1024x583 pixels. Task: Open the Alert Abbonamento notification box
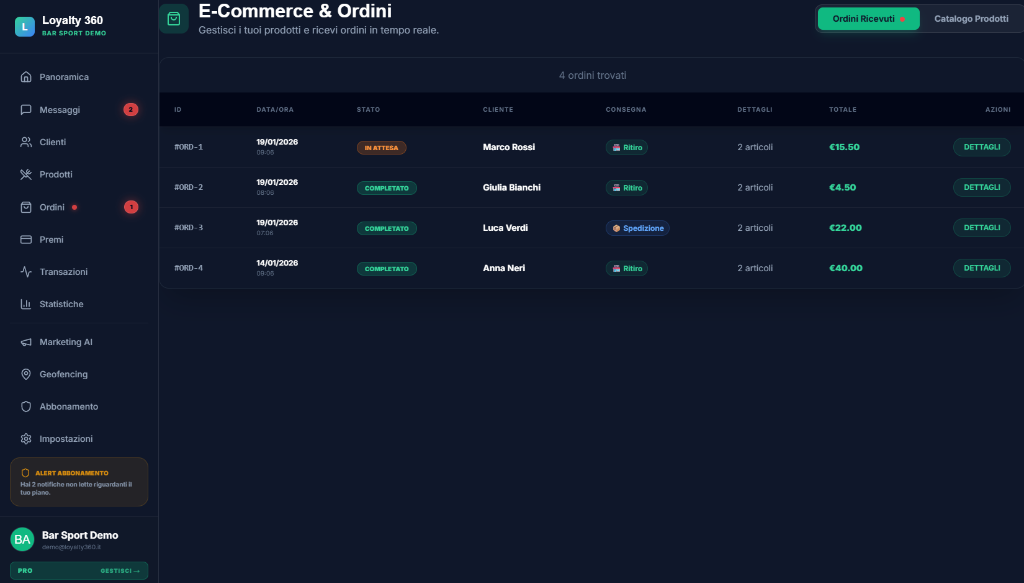[x=79, y=481]
